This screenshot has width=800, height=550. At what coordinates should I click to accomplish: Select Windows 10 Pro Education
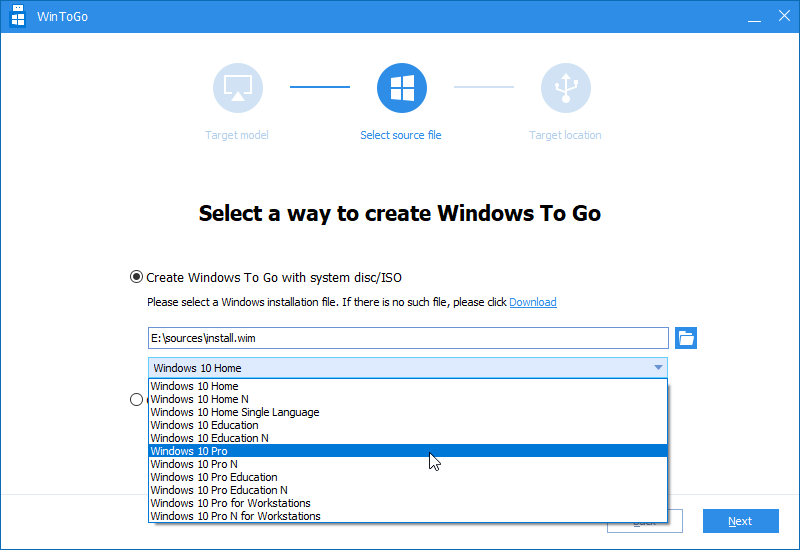408,477
